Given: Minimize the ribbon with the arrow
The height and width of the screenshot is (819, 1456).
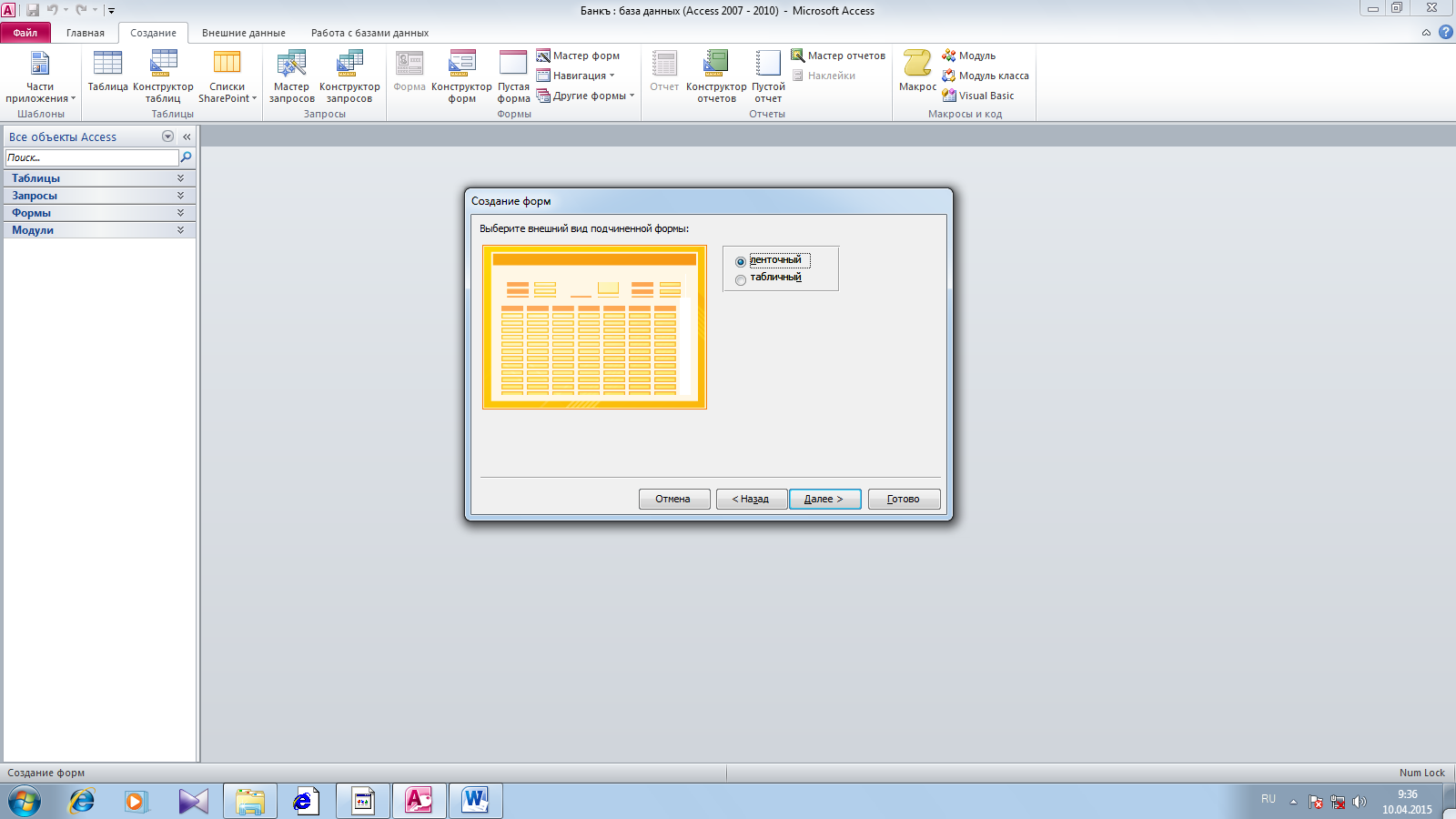Looking at the screenshot, I should pyautogui.click(x=1426, y=33).
